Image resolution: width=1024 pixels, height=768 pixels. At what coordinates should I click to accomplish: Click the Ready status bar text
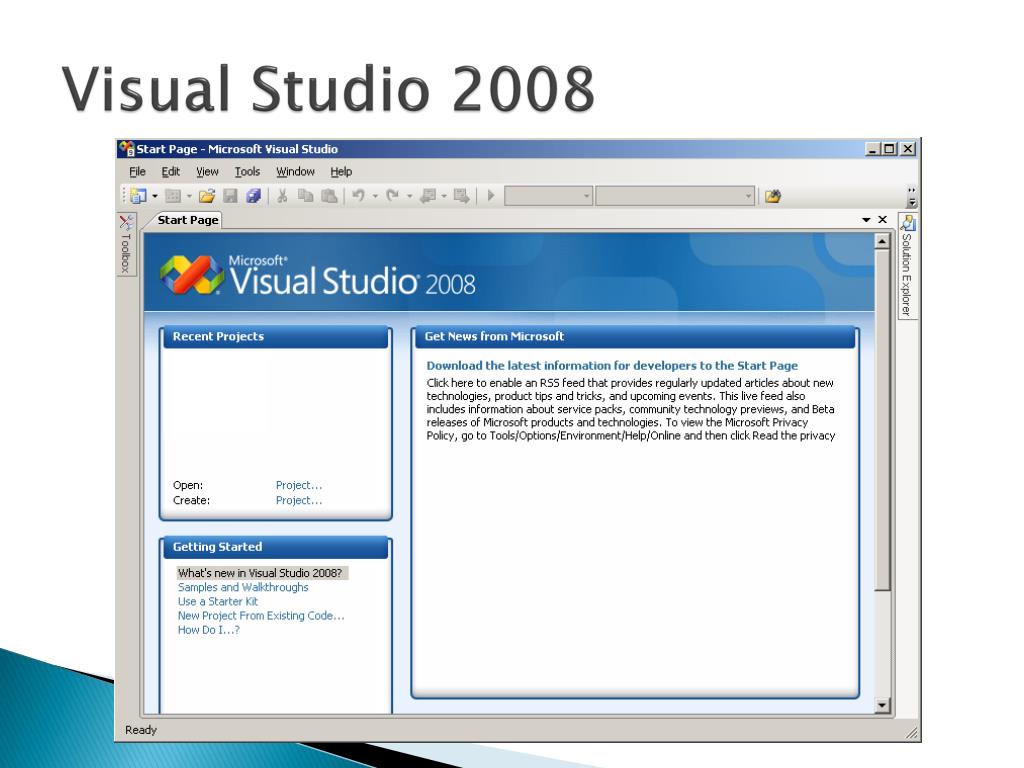141,730
